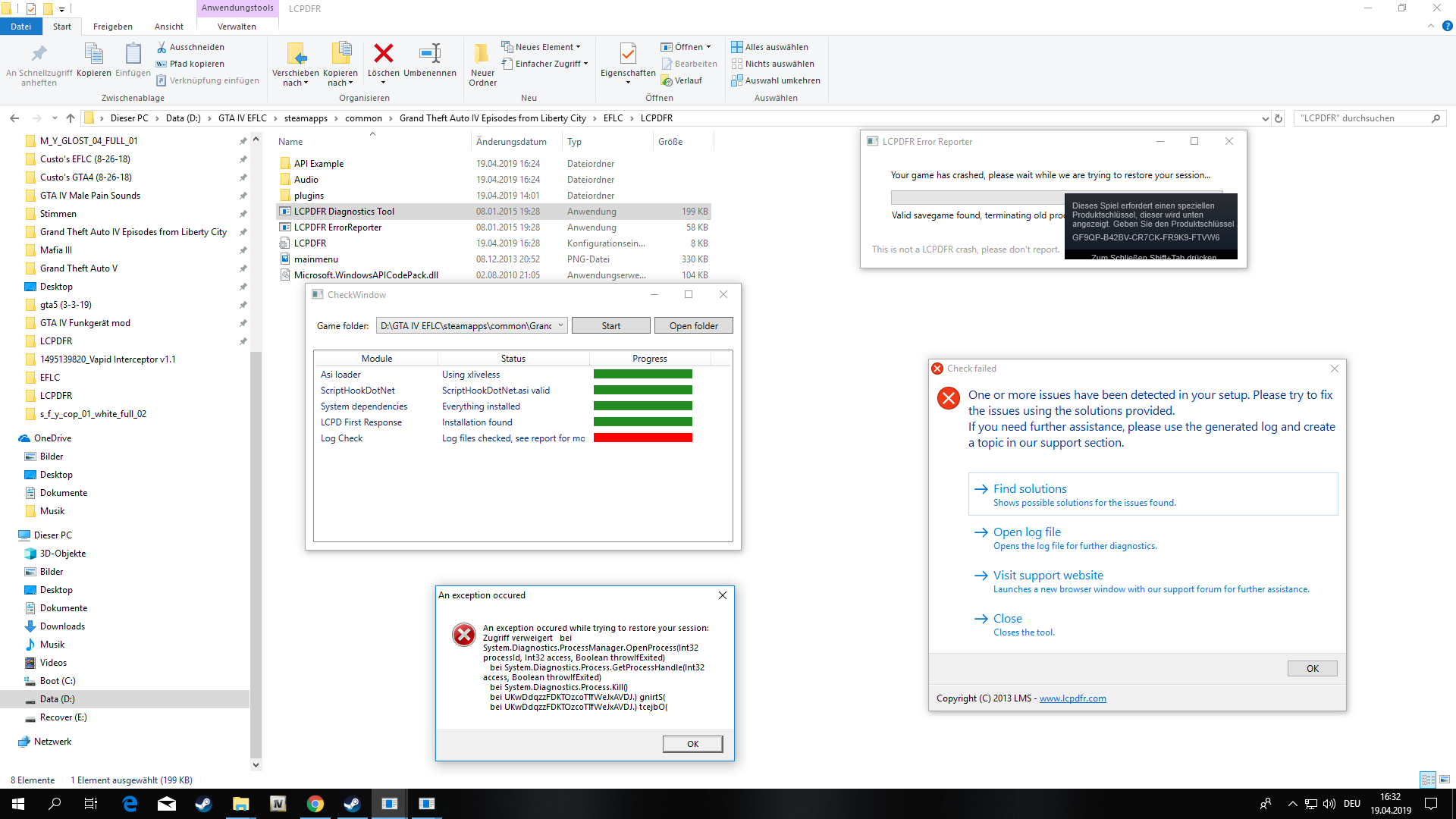The width and height of the screenshot is (1456, 819).
Task: Click the red Löschen delete icon
Action: (x=383, y=54)
